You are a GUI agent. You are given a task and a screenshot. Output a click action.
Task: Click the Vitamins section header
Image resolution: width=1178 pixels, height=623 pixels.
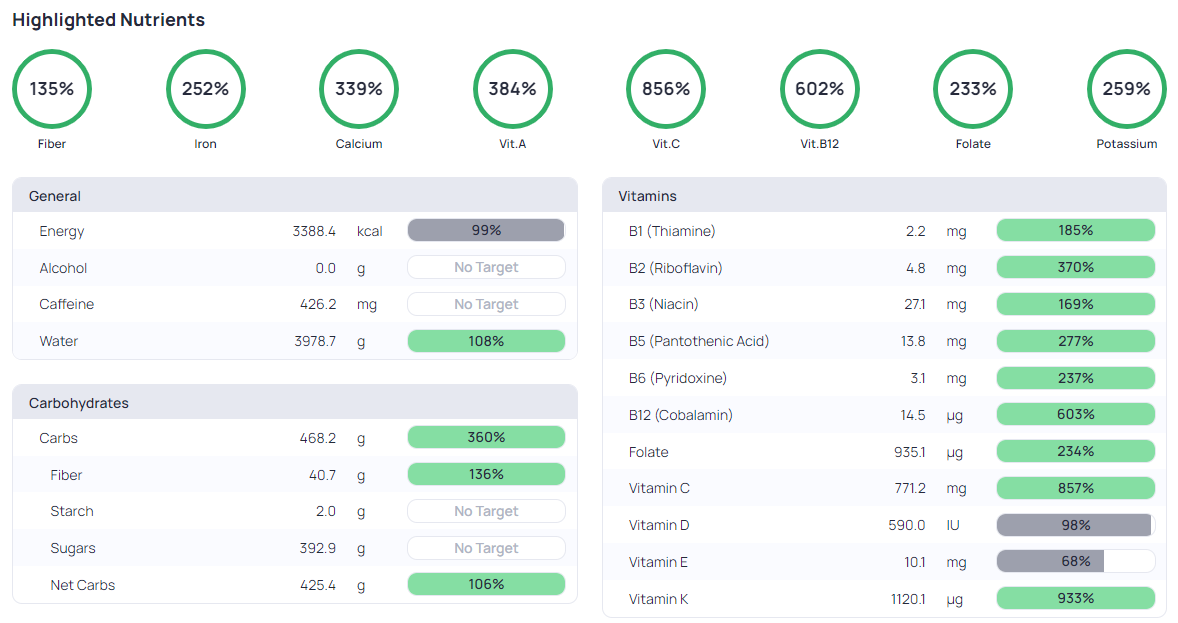[648, 196]
